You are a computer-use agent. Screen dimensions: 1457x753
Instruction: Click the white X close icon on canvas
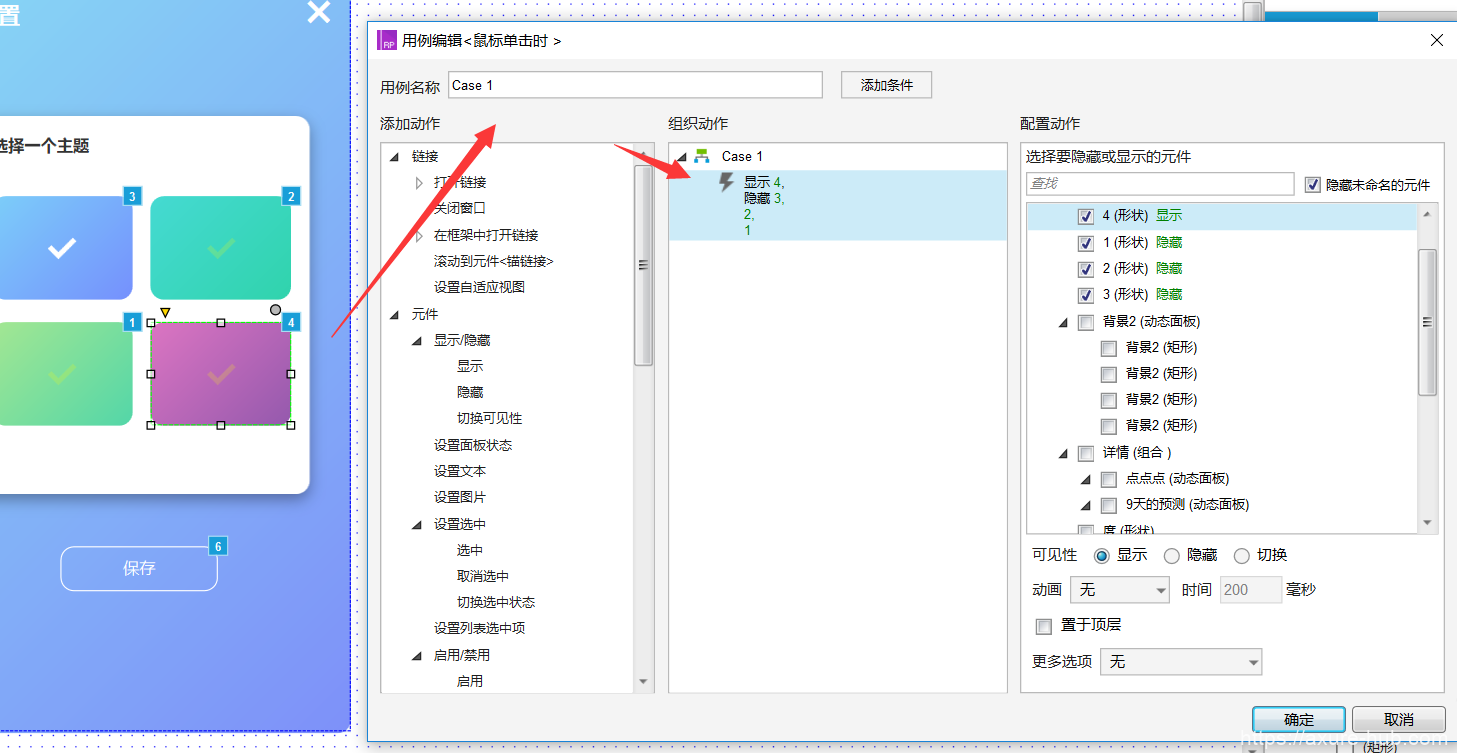tap(318, 12)
